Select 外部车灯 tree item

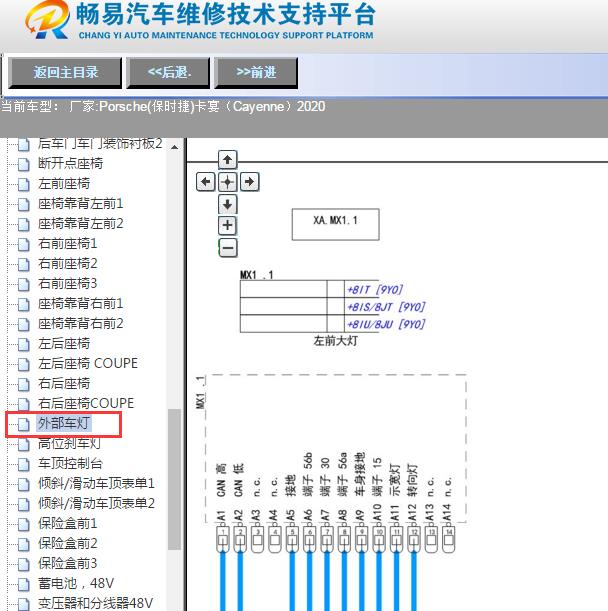pyautogui.click(x=64, y=423)
